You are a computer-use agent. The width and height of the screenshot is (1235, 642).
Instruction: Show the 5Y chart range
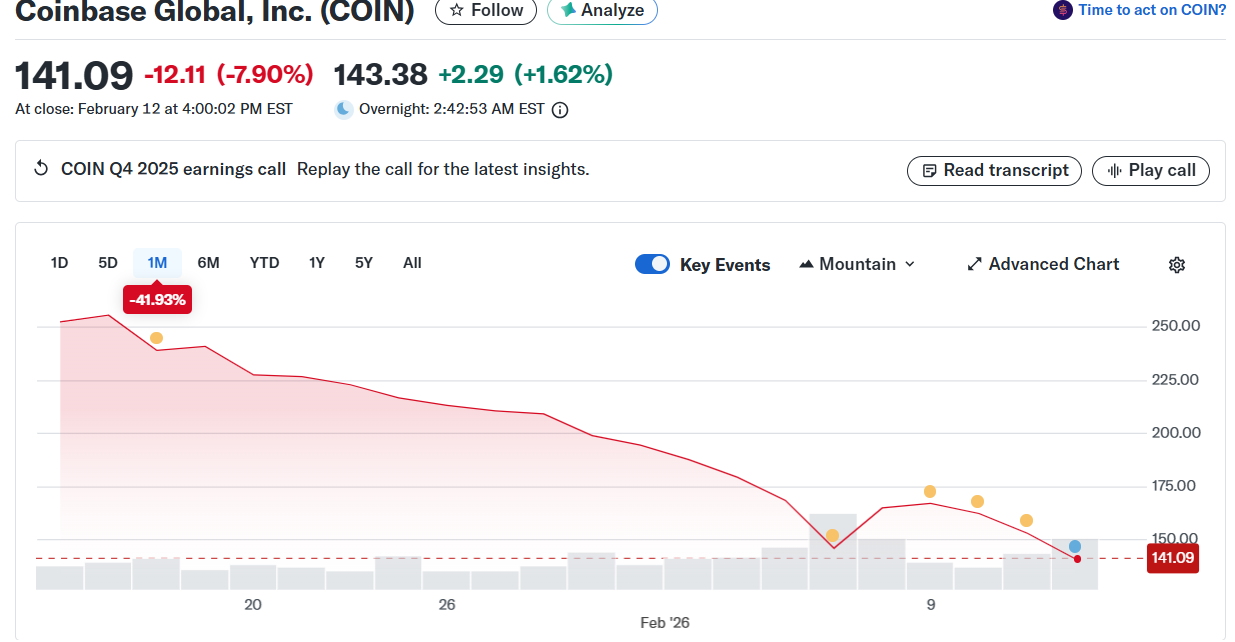pyautogui.click(x=363, y=263)
